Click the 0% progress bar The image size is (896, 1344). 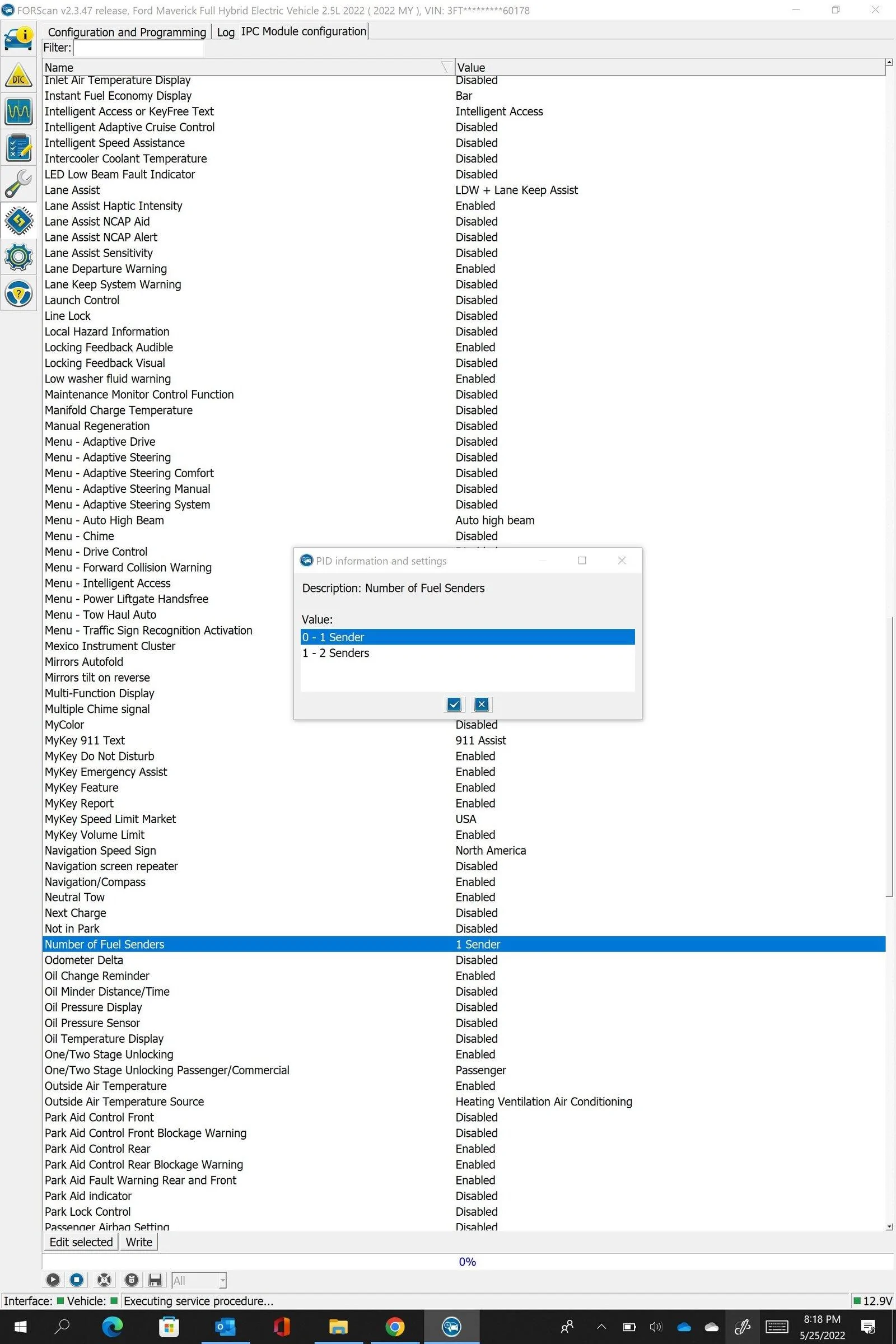(468, 1262)
